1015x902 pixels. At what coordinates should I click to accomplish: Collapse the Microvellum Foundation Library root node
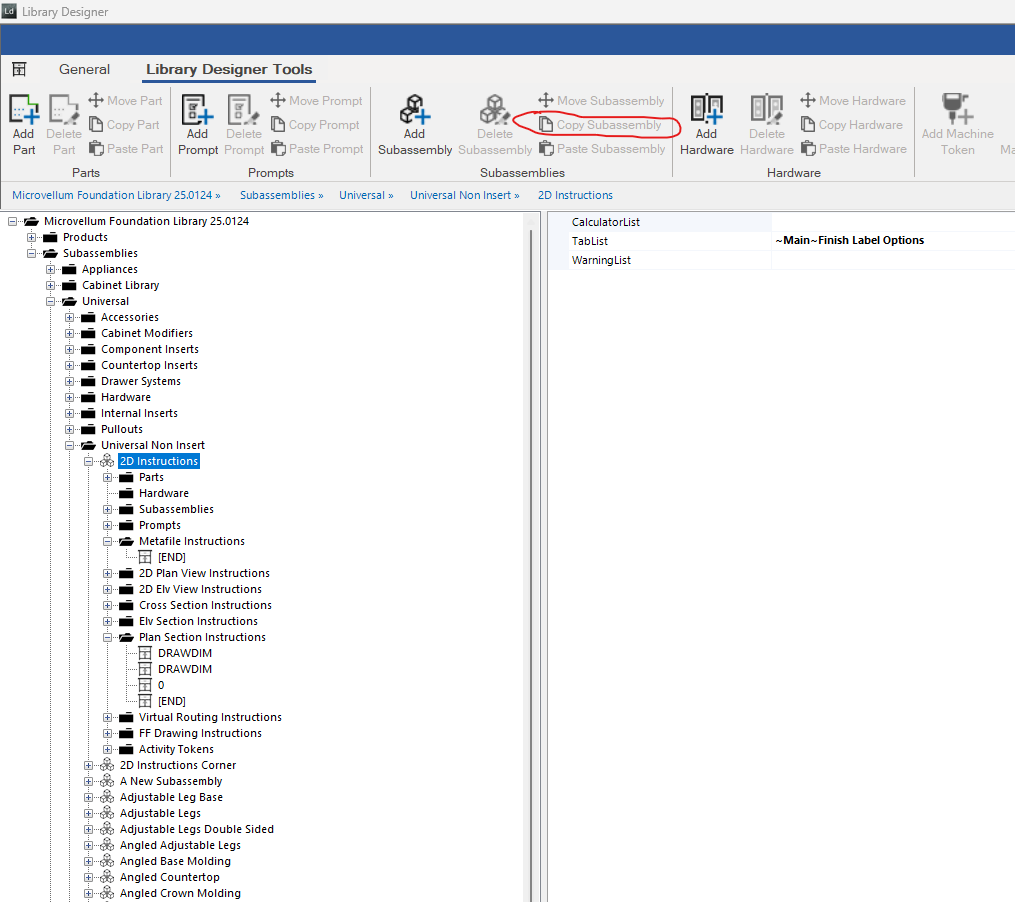[x=12, y=221]
